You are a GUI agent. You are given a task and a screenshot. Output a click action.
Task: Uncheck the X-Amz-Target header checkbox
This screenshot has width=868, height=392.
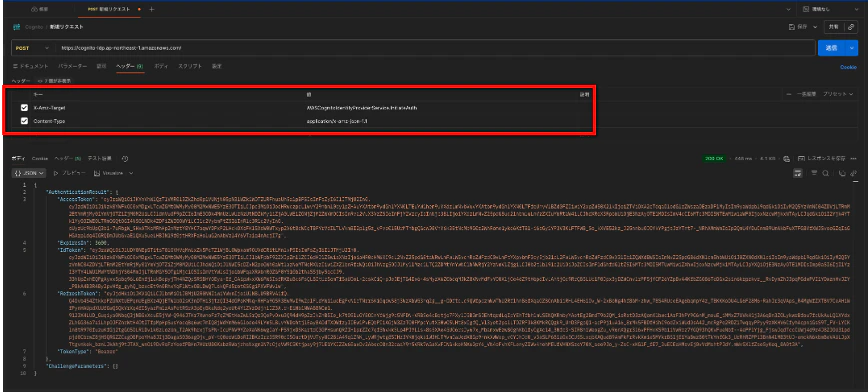pyautogui.click(x=24, y=108)
